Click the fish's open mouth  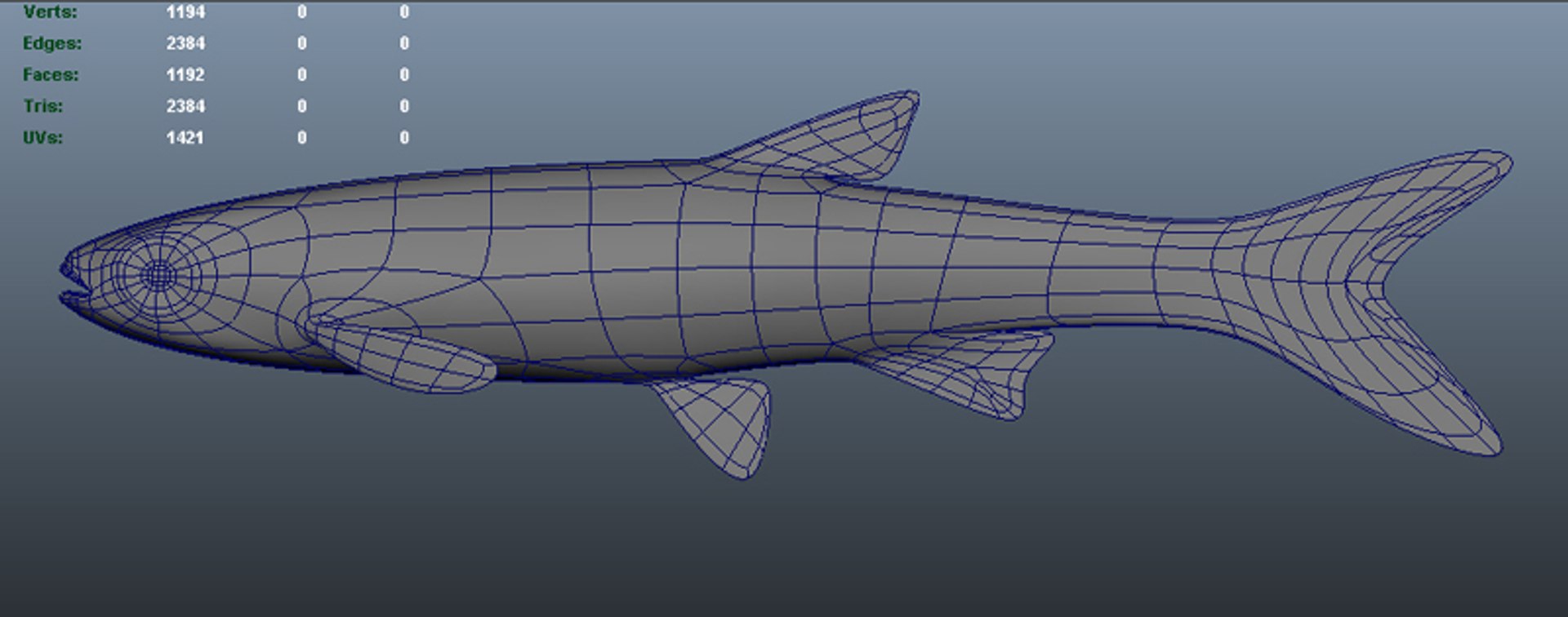tap(75, 286)
